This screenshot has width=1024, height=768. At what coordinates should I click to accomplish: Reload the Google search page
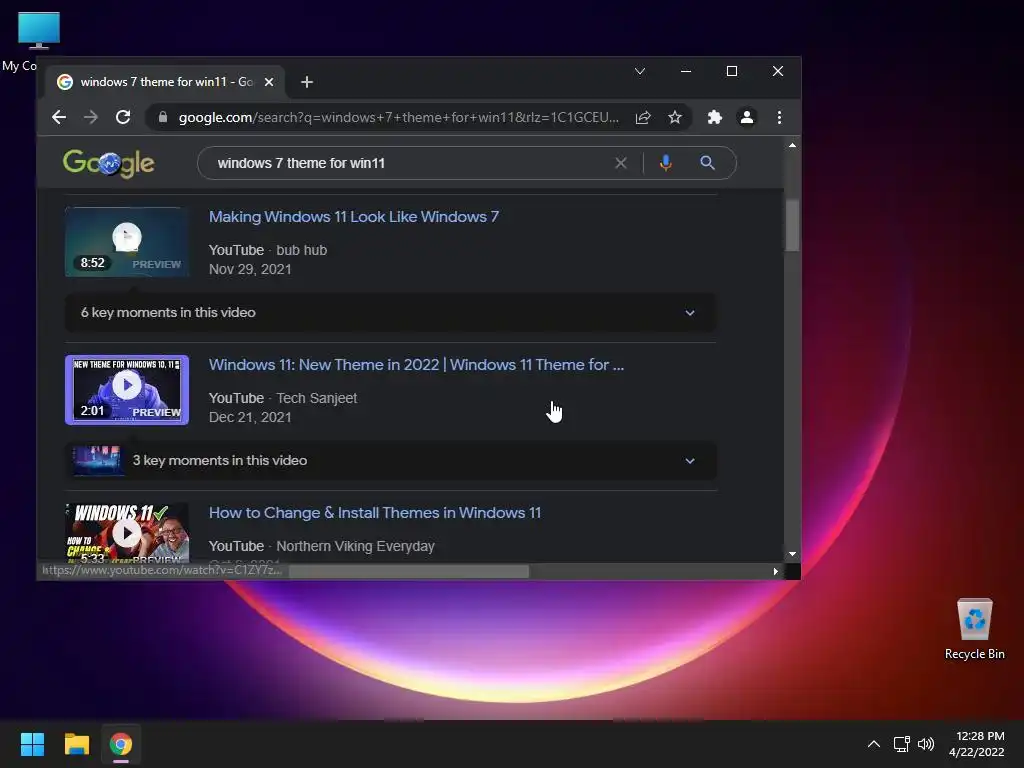[x=123, y=118]
